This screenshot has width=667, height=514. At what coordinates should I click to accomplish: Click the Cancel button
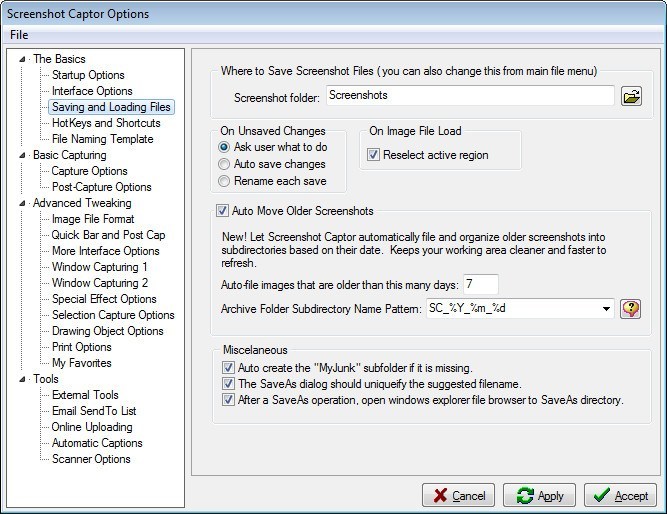click(458, 496)
